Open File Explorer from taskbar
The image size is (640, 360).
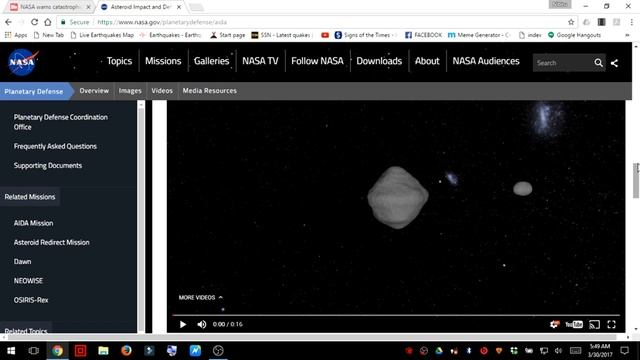click(103, 351)
